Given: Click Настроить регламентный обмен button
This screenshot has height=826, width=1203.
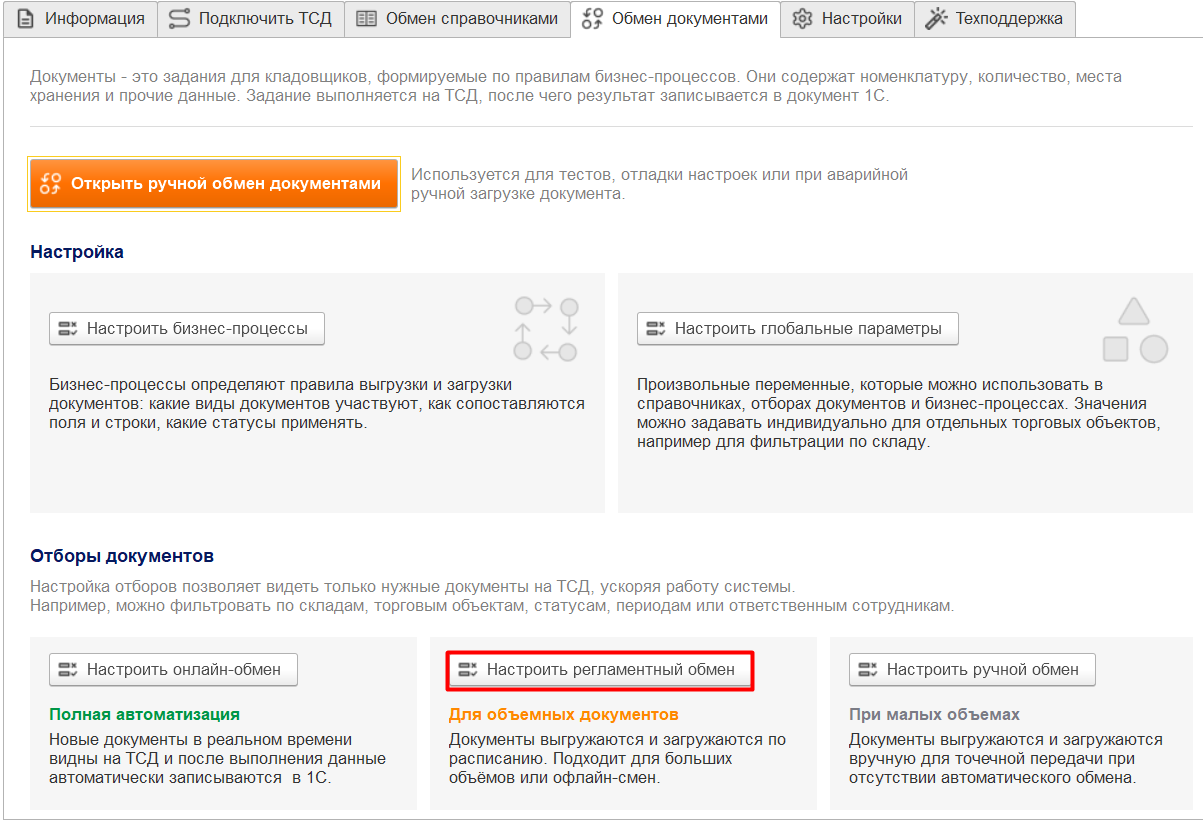Looking at the screenshot, I should click(x=600, y=669).
